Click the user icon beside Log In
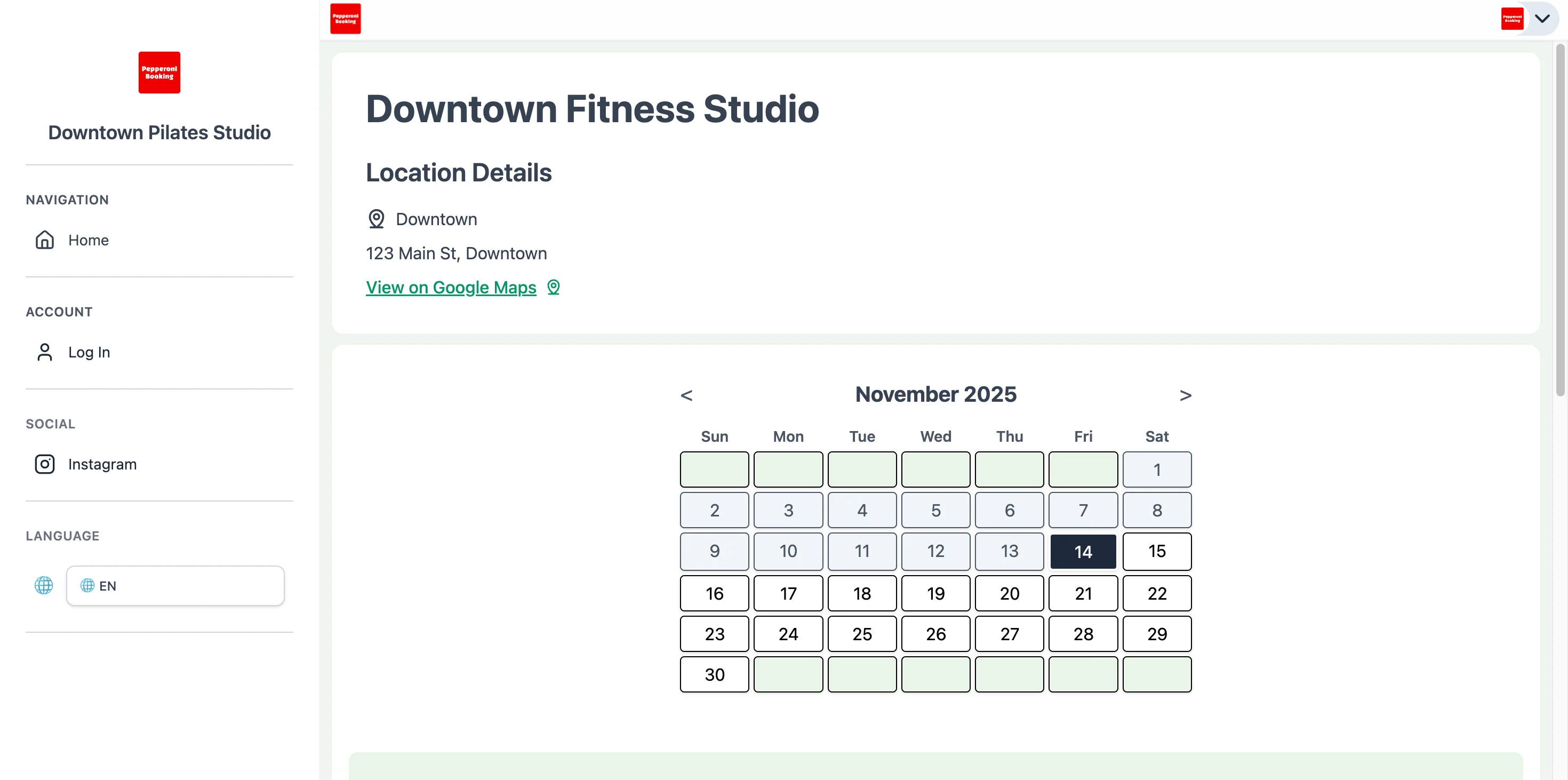 (44, 352)
